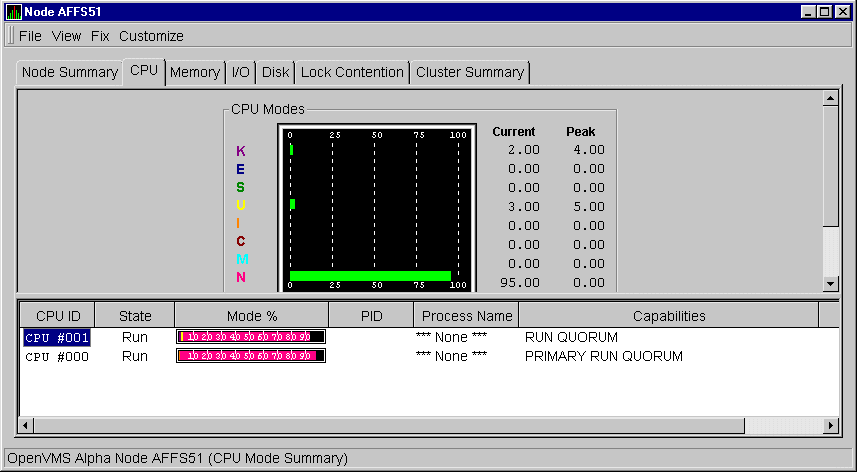Select the CPU #001 row

(x=57, y=337)
